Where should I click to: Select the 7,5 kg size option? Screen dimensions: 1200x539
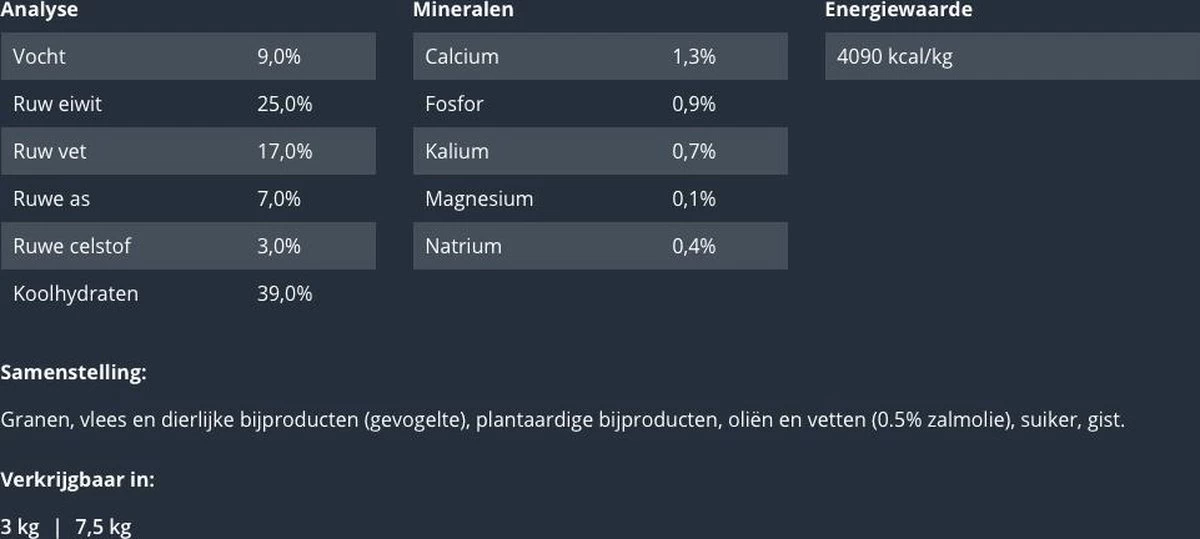[x=103, y=527]
